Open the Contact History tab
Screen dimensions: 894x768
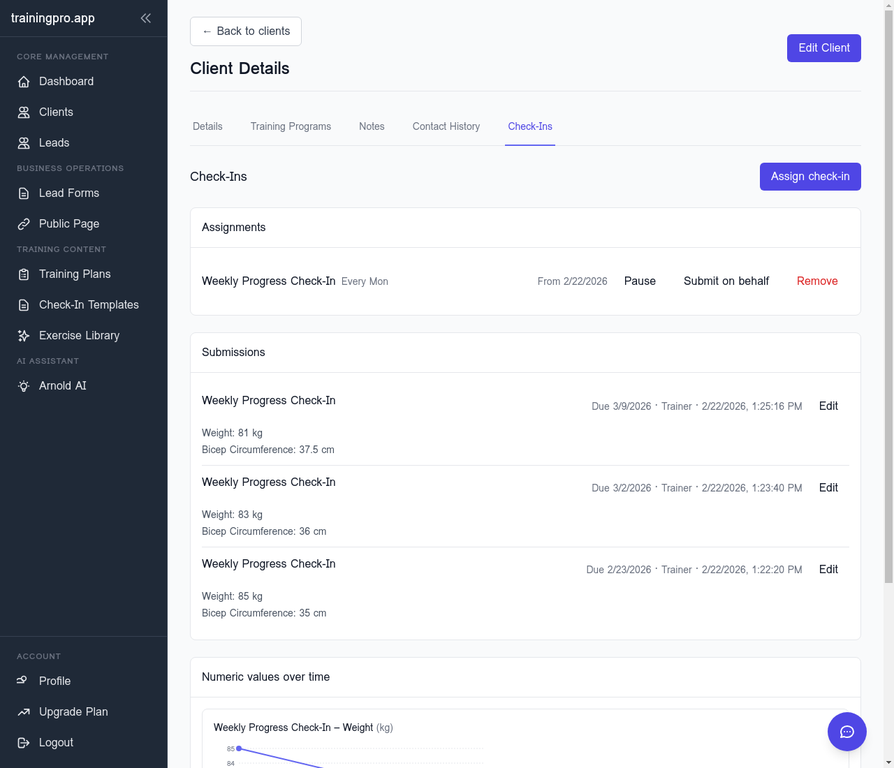tap(446, 127)
